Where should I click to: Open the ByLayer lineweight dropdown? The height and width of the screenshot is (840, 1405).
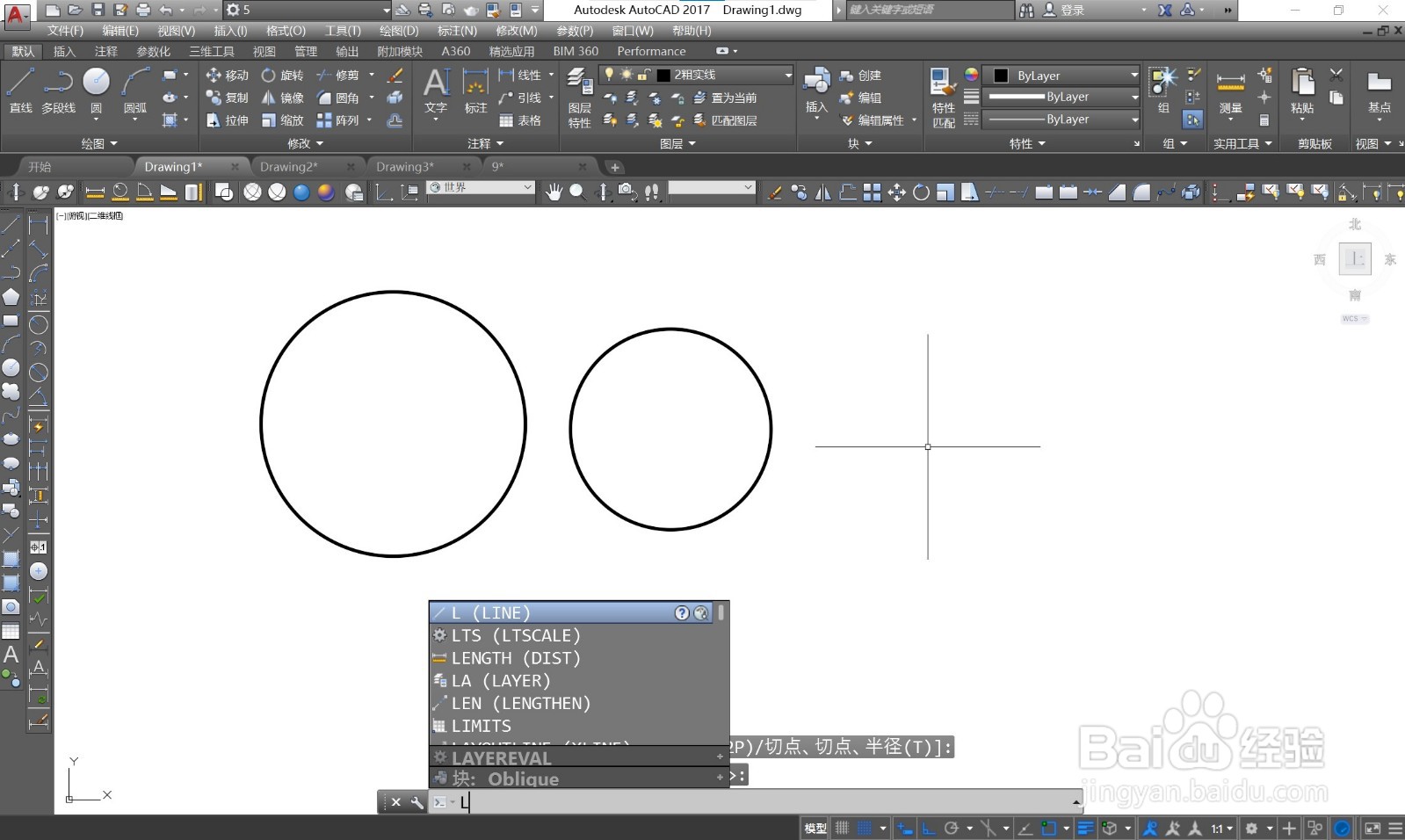click(1061, 97)
